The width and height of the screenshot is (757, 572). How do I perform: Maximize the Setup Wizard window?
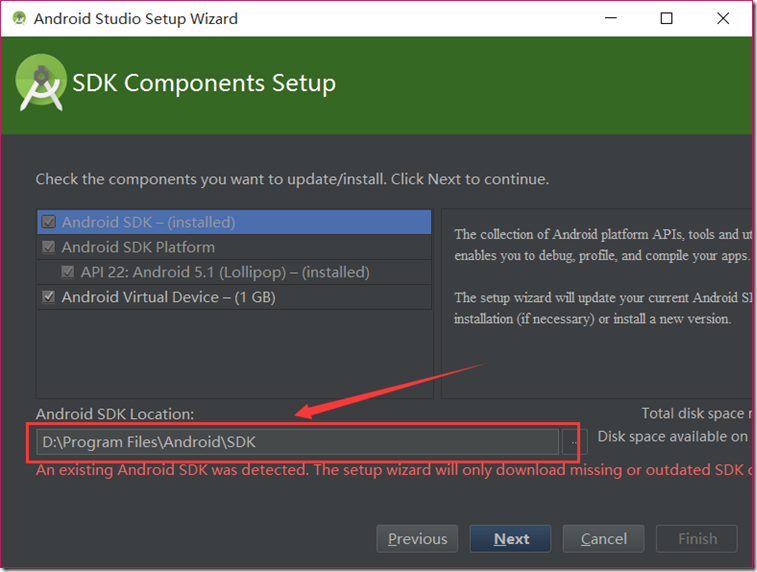(666, 18)
